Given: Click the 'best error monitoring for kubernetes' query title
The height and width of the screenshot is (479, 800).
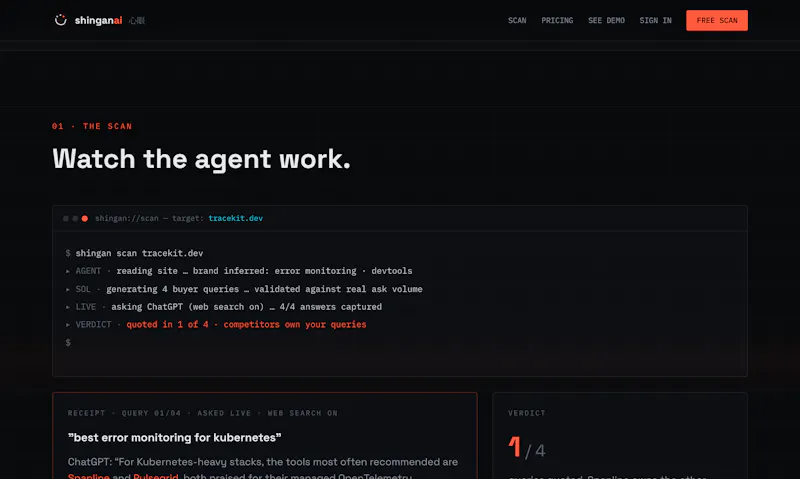Looking at the screenshot, I should click(174, 438).
